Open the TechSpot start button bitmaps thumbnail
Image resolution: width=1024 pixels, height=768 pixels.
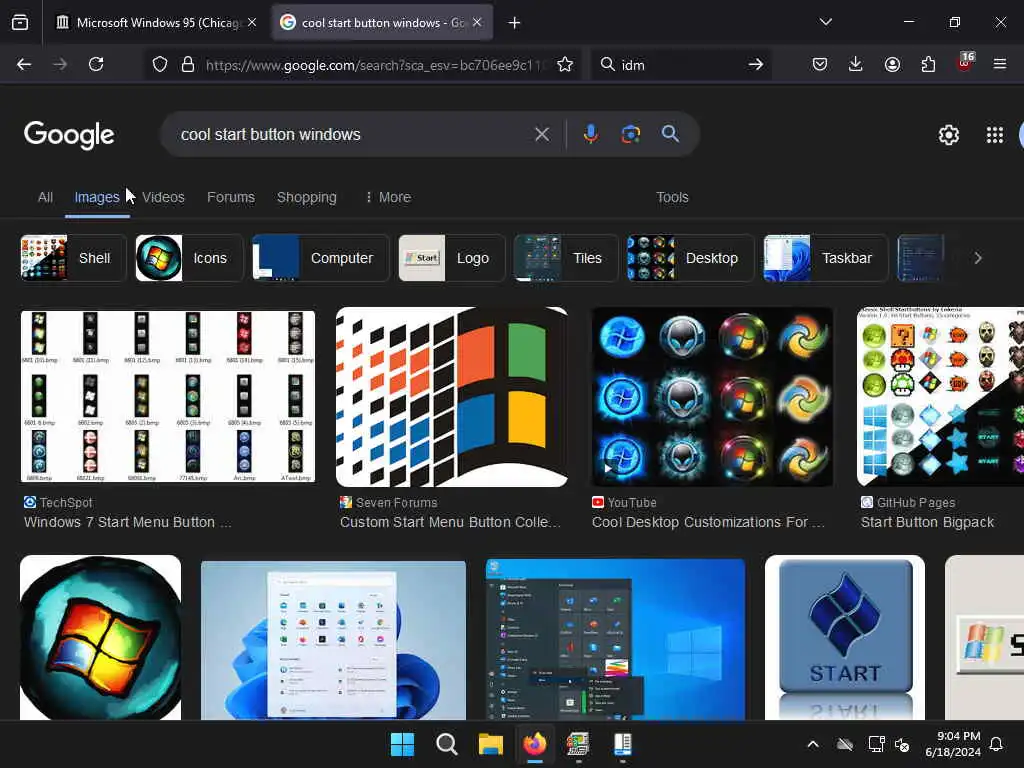[x=168, y=396]
